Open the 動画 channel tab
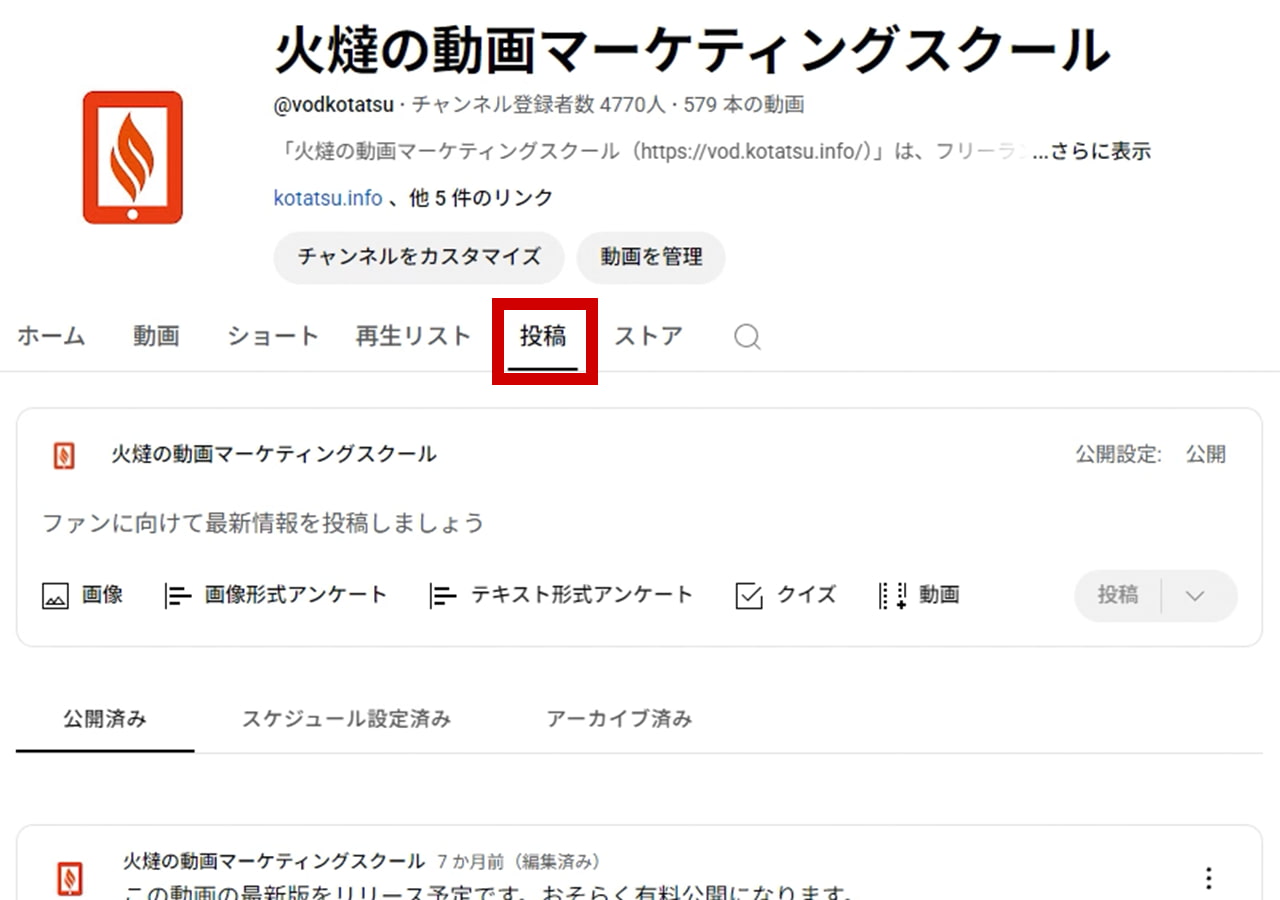Viewport: 1280px width, 900px height. point(156,336)
